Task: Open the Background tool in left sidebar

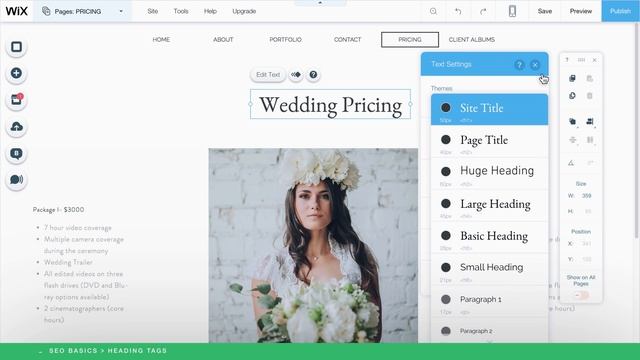Action: (16, 47)
